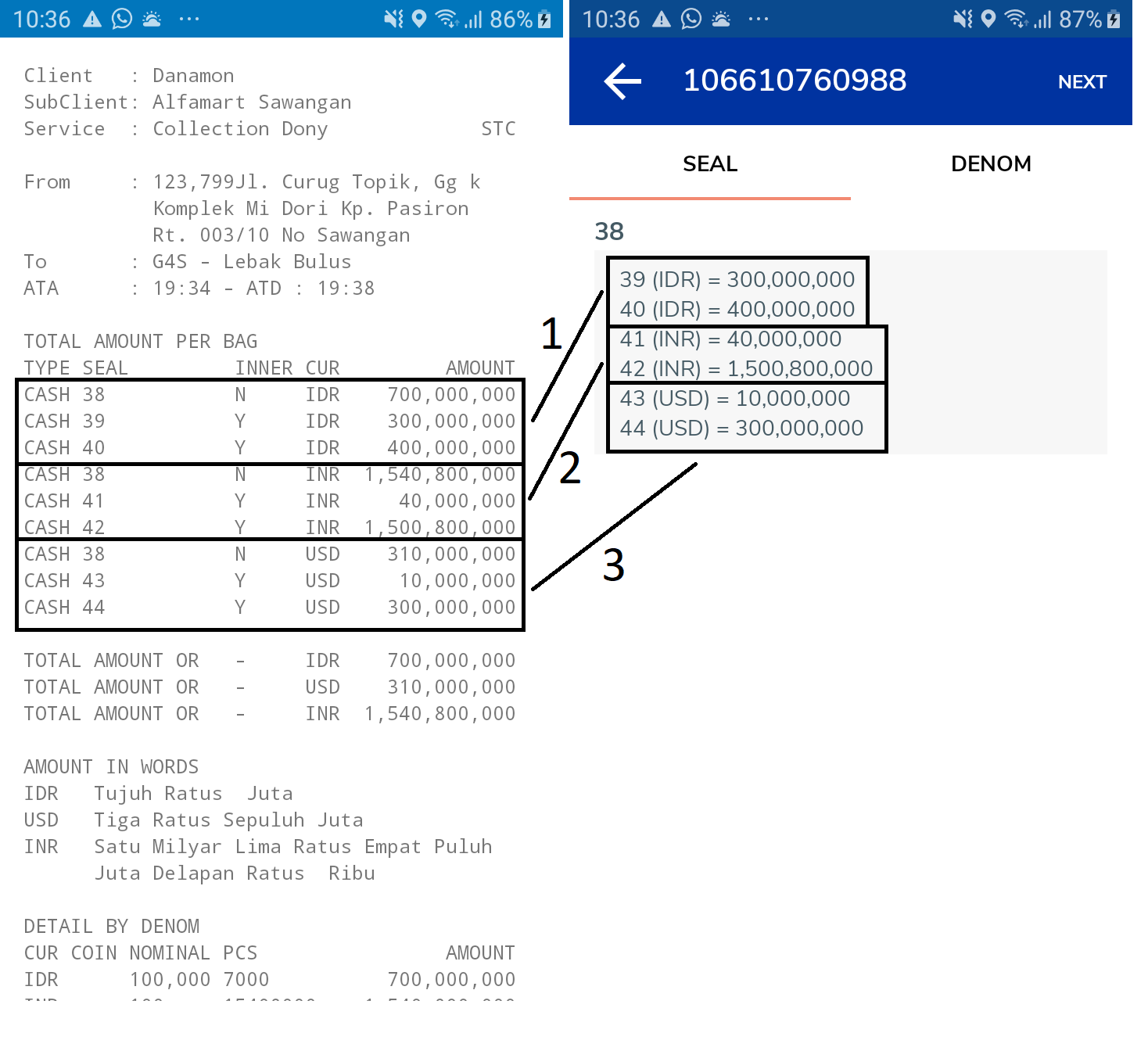This screenshot has height=1051, width=1148.
Task: Tap the three-dots overflow in left status bar
Action: pyautogui.click(x=189, y=19)
